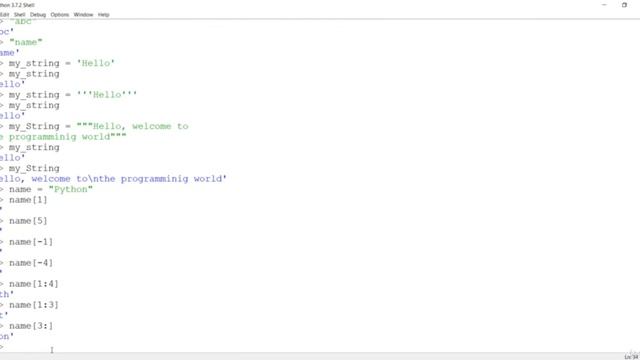Screen dimensions: 640x360
Task: Click the line name = "Python"
Action: pos(51,189)
